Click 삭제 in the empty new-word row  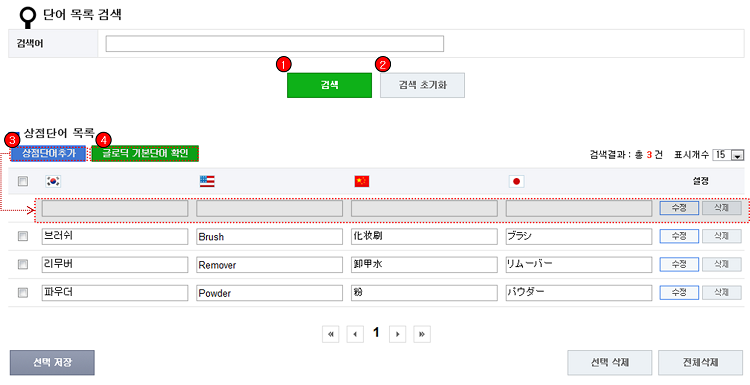point(722,208)
